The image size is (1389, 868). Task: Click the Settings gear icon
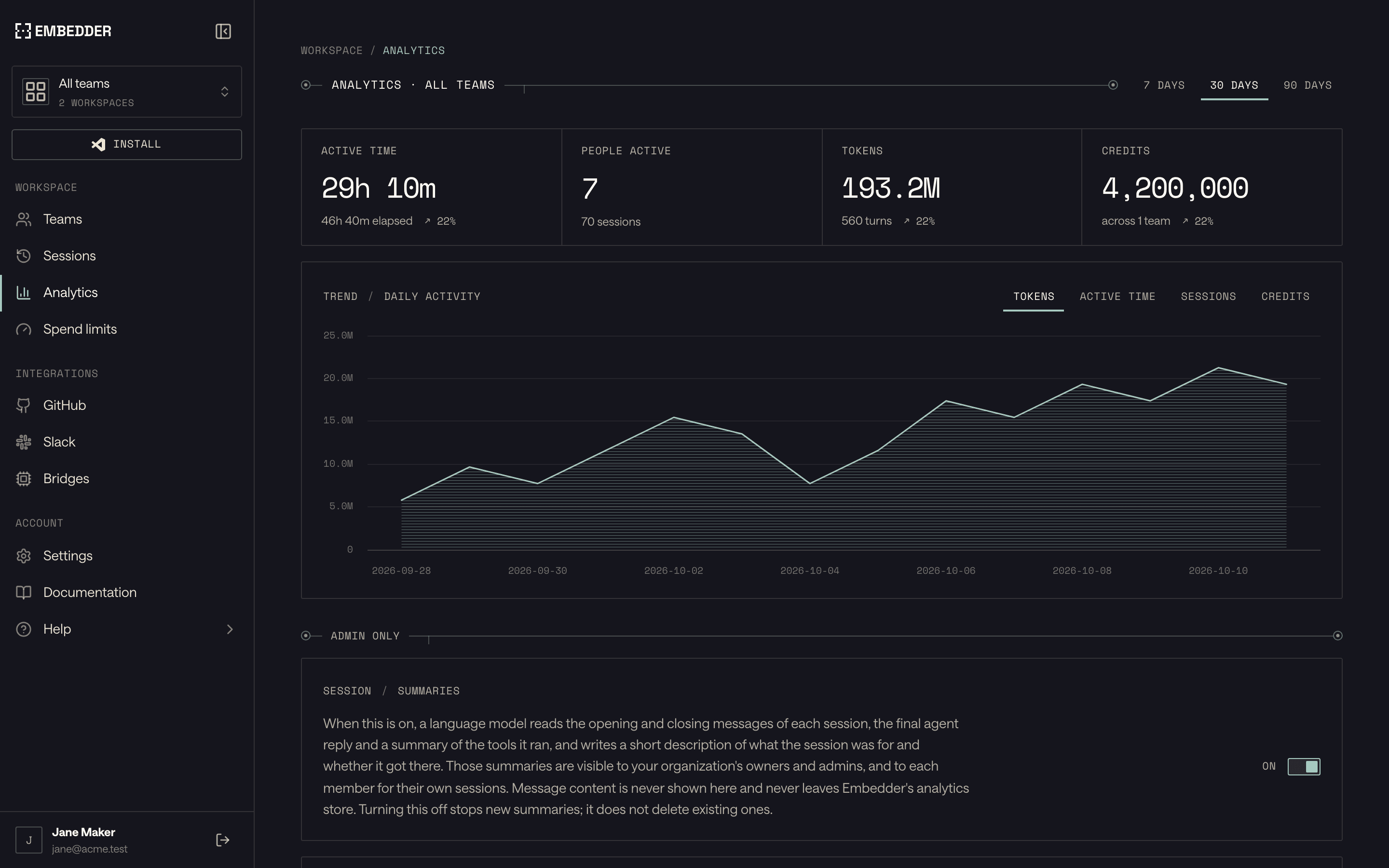click(24, 556)
